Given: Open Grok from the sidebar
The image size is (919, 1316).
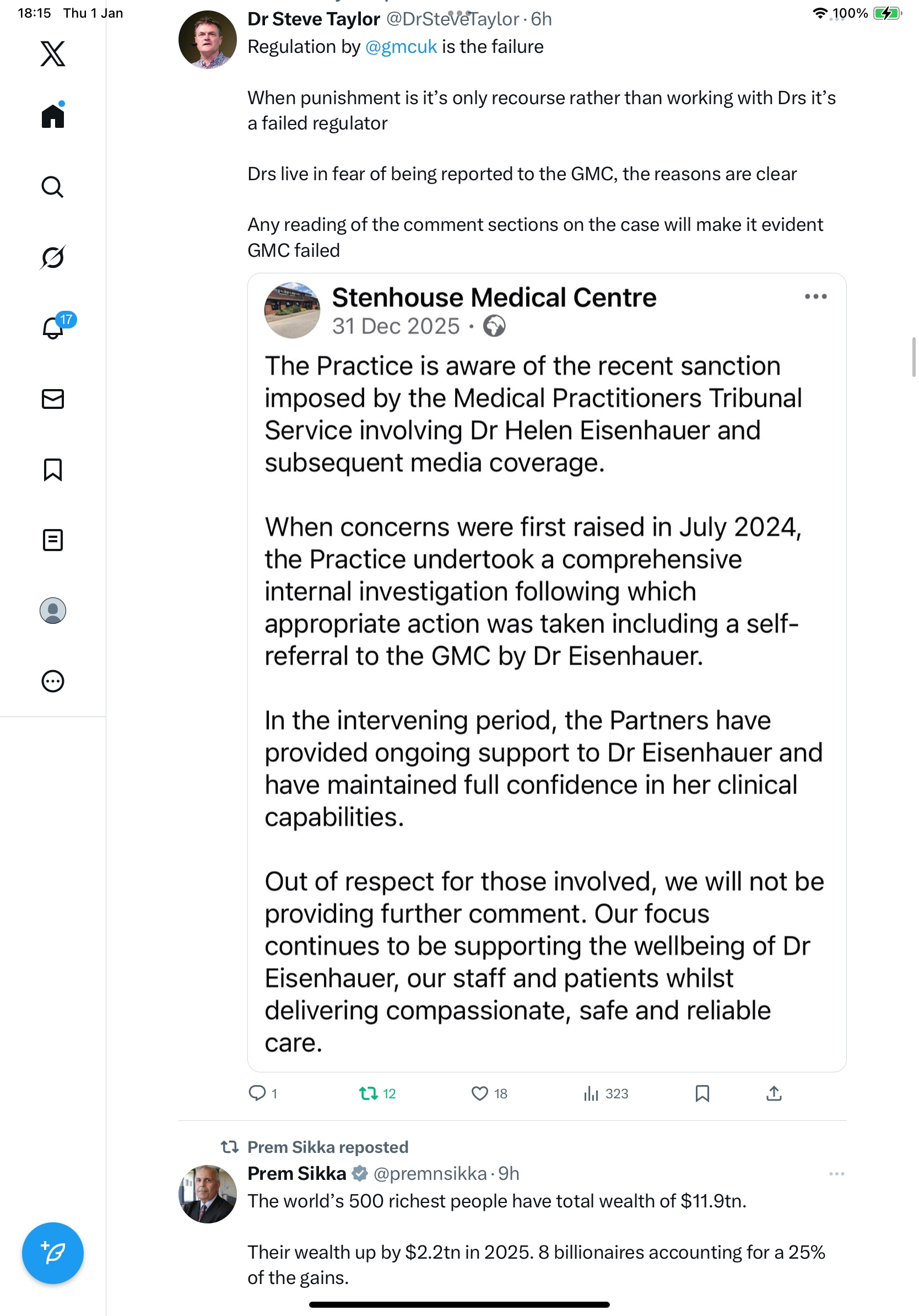Looking at the screenshot, I should 53,257.
